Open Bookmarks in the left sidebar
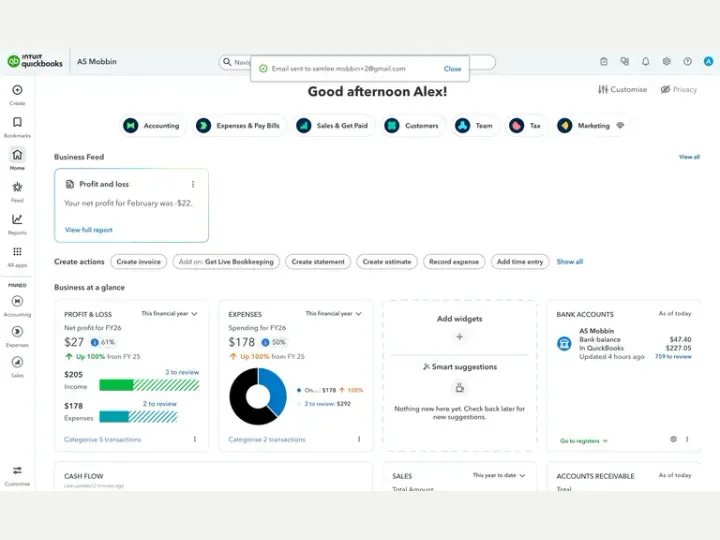The height and width of the screenshot is (540, 720). click(x=17, y=122)
